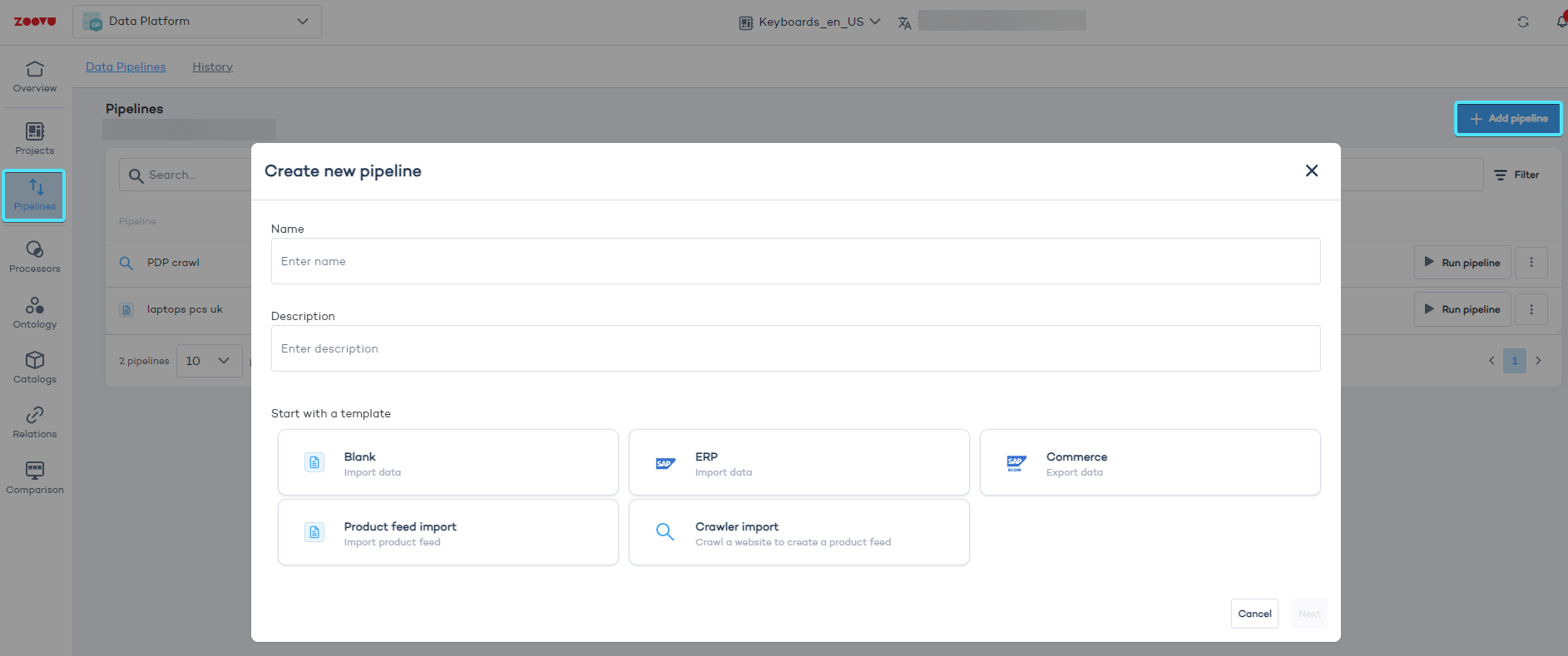Image resolution: width=1568 pixels, height=656 pixels.
Task: Click the pipeline Name input field
Action: pyautogui.click(x=795, y=261)
